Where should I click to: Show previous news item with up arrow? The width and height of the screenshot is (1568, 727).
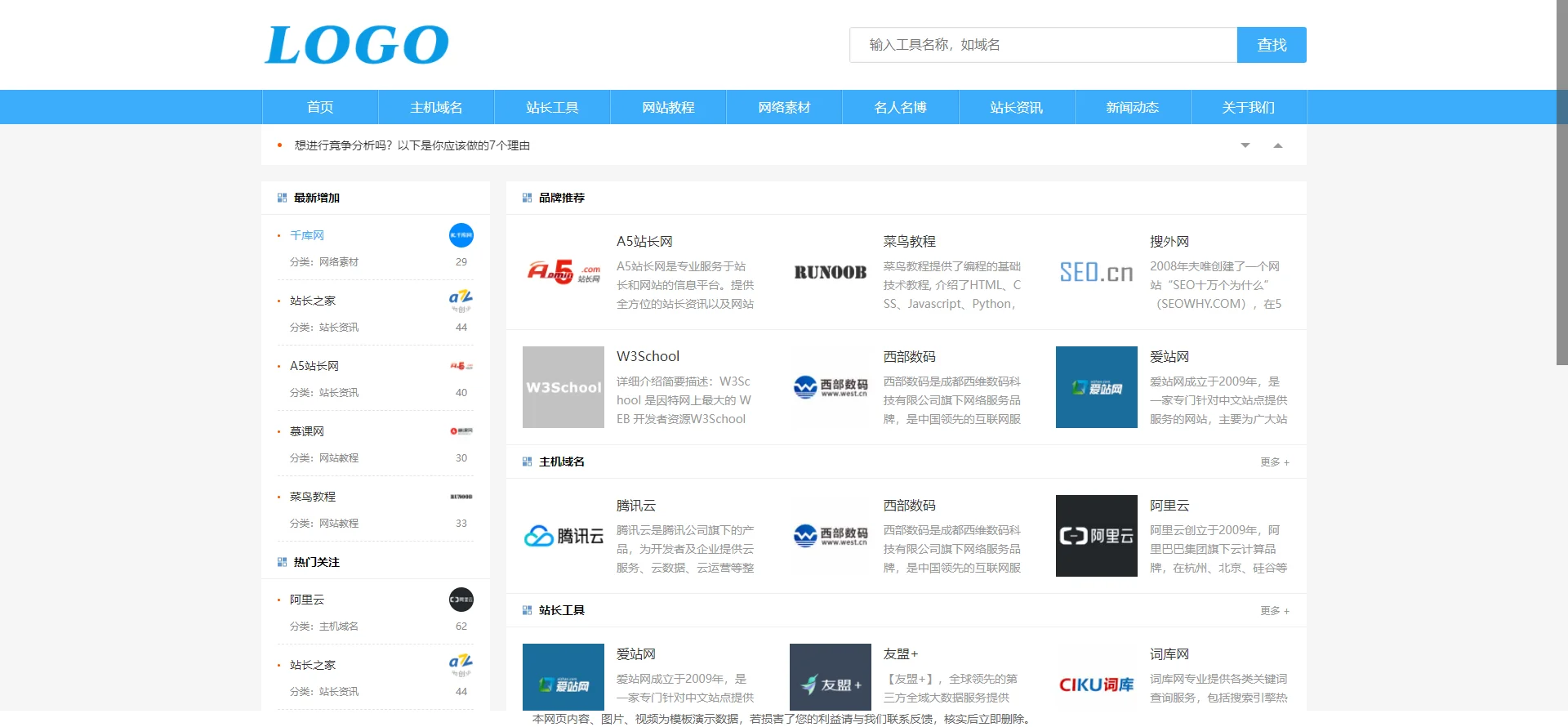[x=1278, y=145]
